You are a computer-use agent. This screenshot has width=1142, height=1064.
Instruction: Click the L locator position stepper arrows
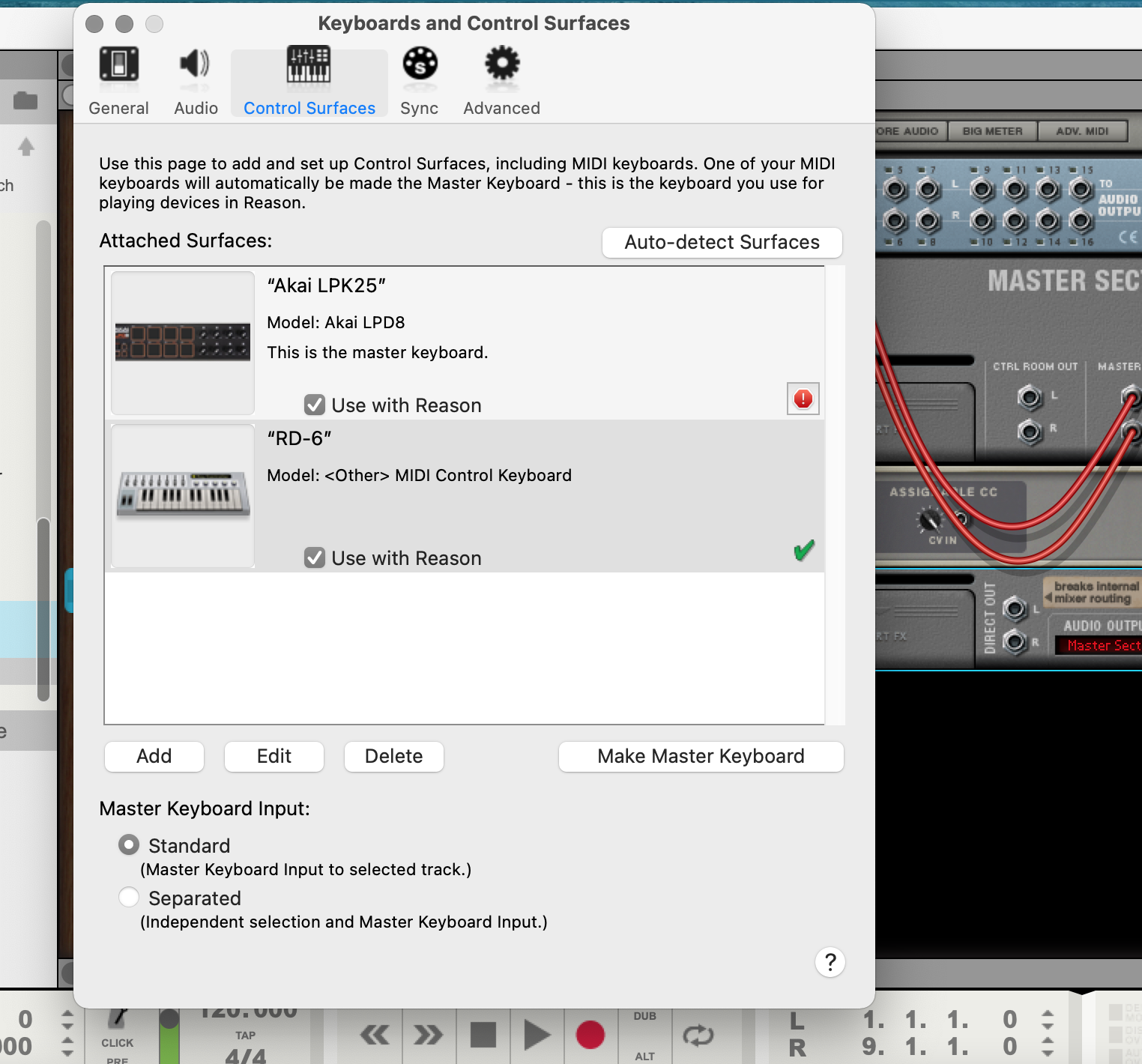pos(1048,1020)
